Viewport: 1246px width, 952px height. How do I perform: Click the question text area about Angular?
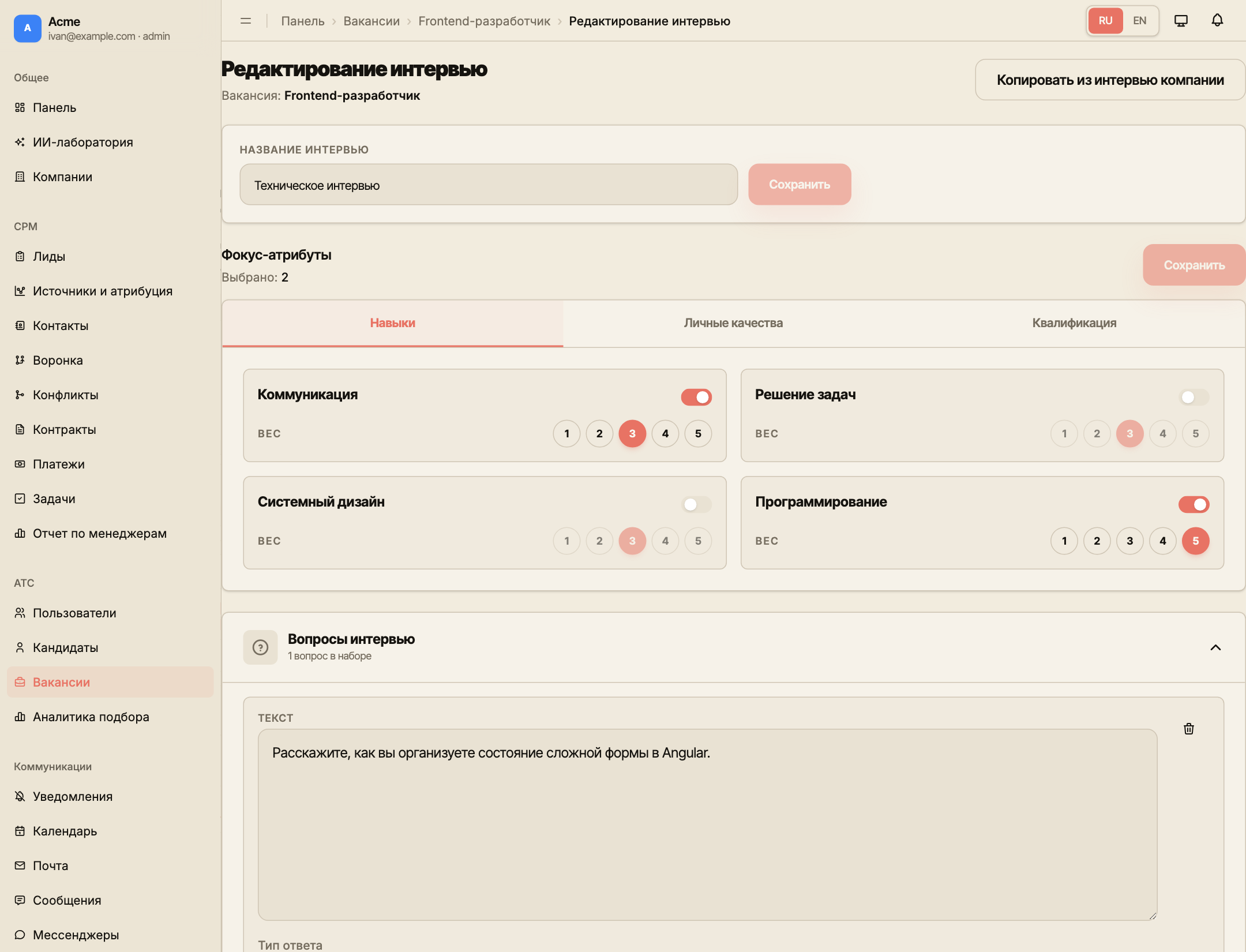pos(707,824)
